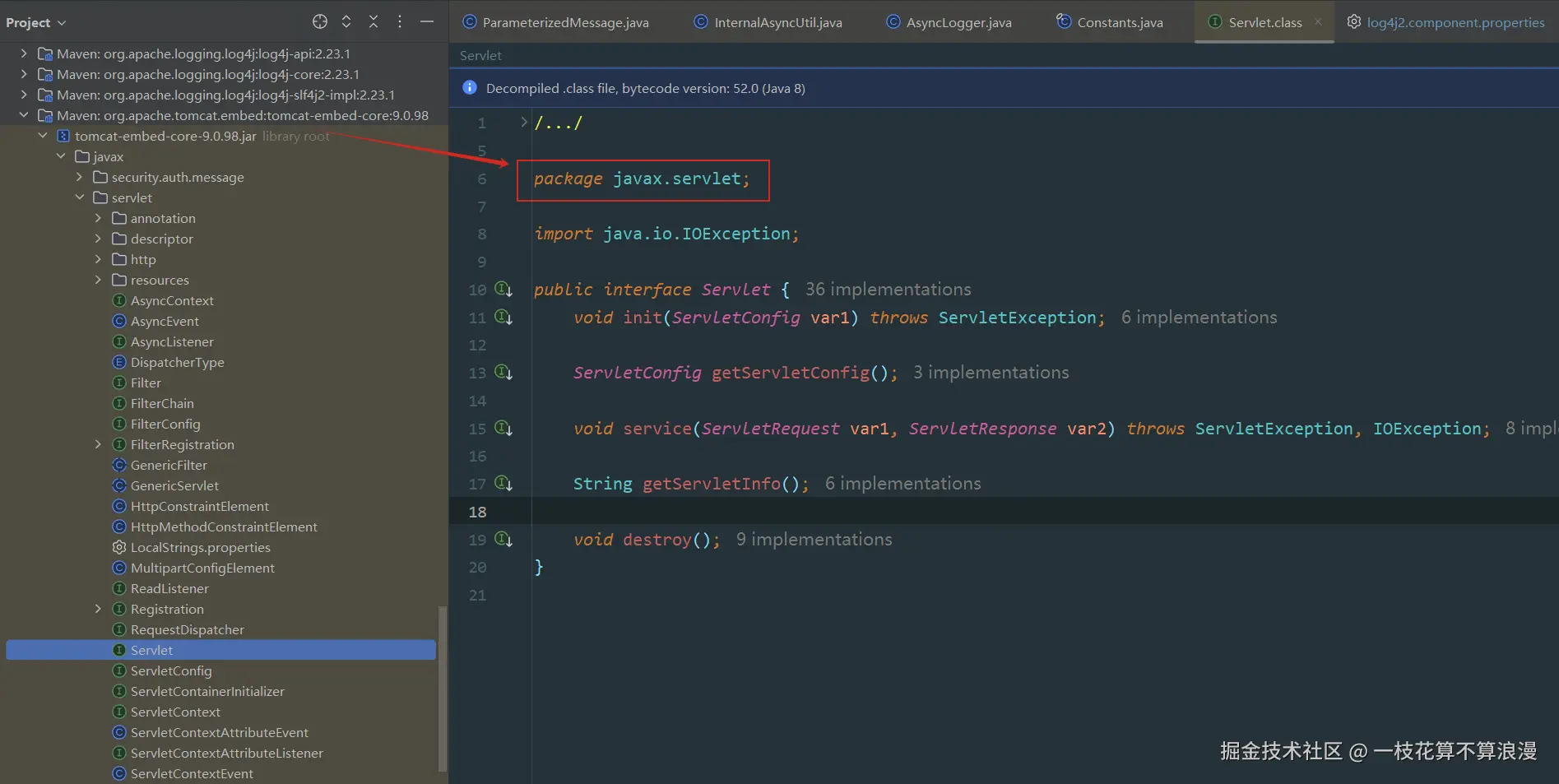Hide the Project tool window
Viewport: 1559px width, 784px height.
(427, 22)
